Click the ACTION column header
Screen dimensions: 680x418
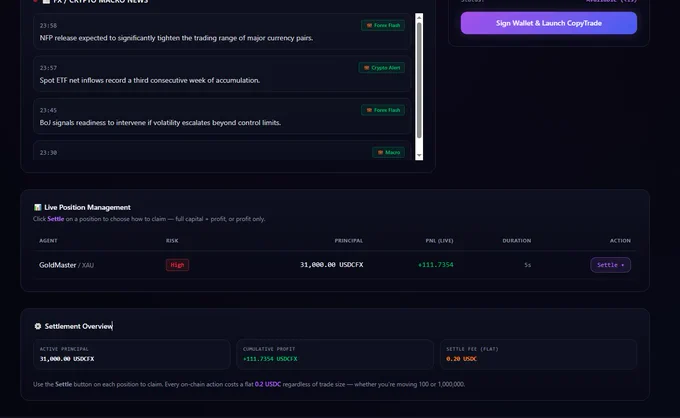[x=620, y=241]
